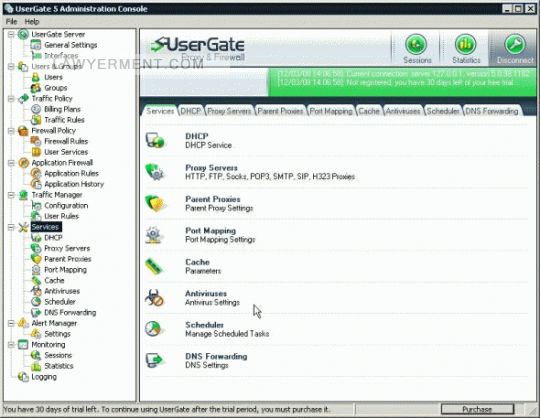Click the Application History tree icon
540x418 pixels.
36,184
